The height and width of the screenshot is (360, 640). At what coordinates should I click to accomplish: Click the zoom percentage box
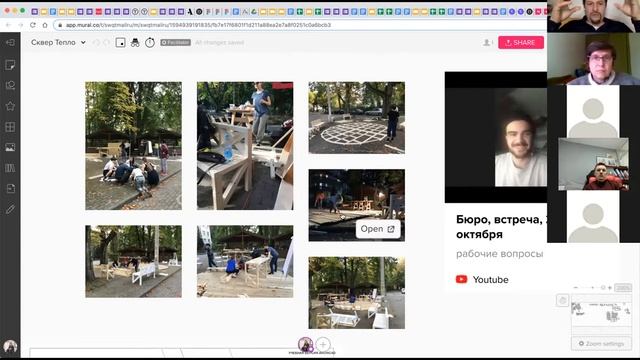click(623, 288)
